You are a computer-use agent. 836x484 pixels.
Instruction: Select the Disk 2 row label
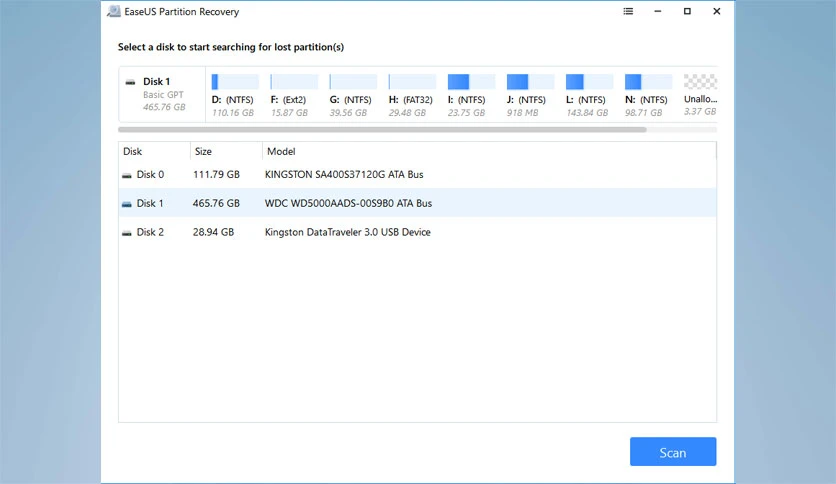click(x=150, y=232)
